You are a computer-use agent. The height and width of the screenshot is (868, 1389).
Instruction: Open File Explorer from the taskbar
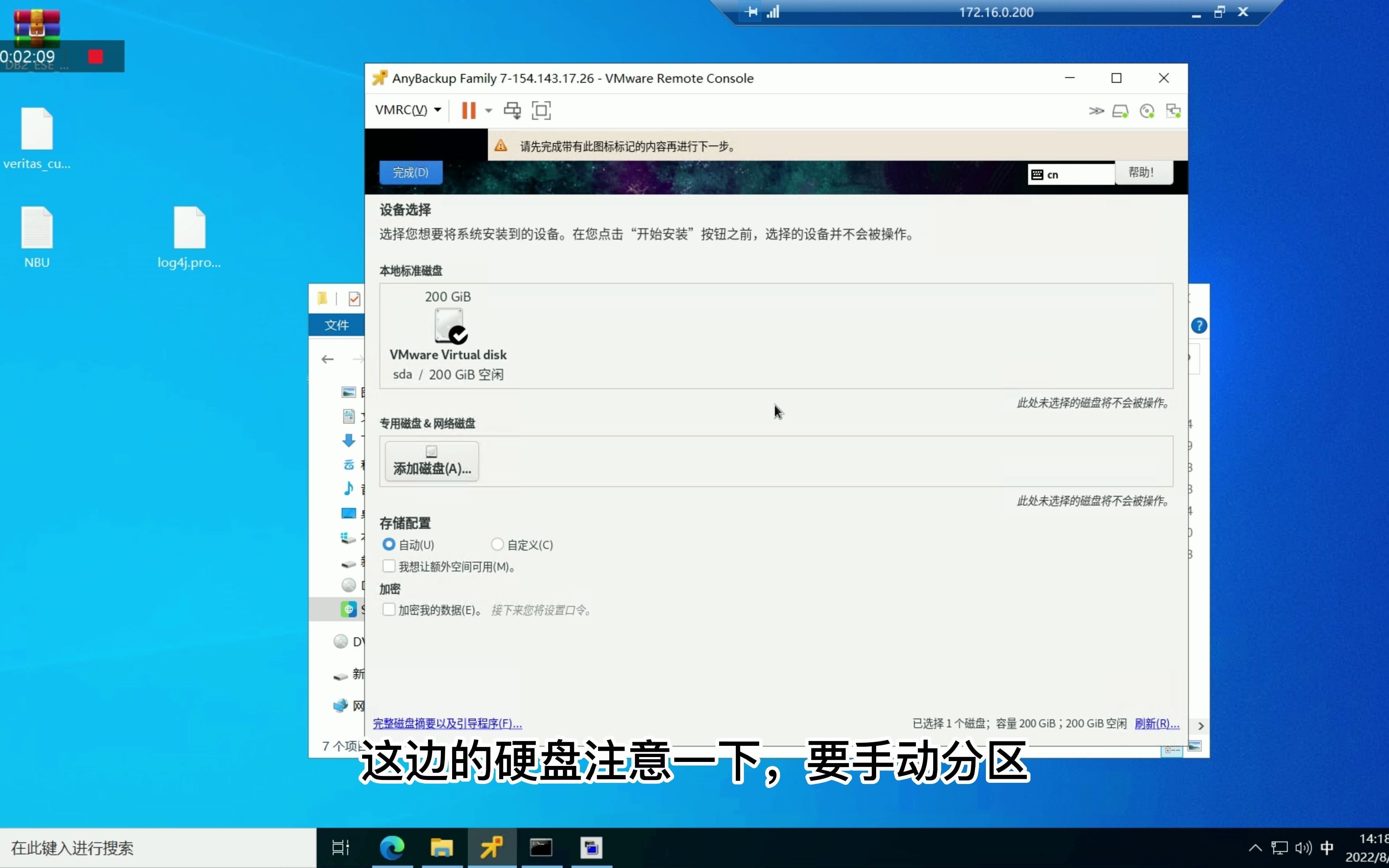point(441,848)
